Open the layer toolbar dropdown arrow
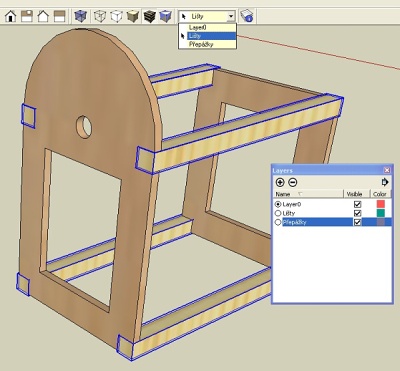This screenshot has width=400, height=371. coord(231,16)
